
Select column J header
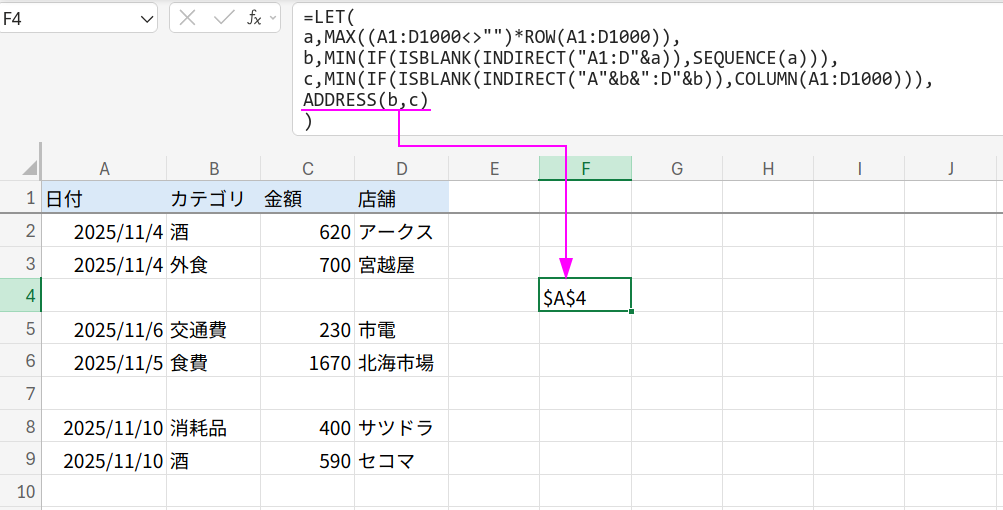950,169
